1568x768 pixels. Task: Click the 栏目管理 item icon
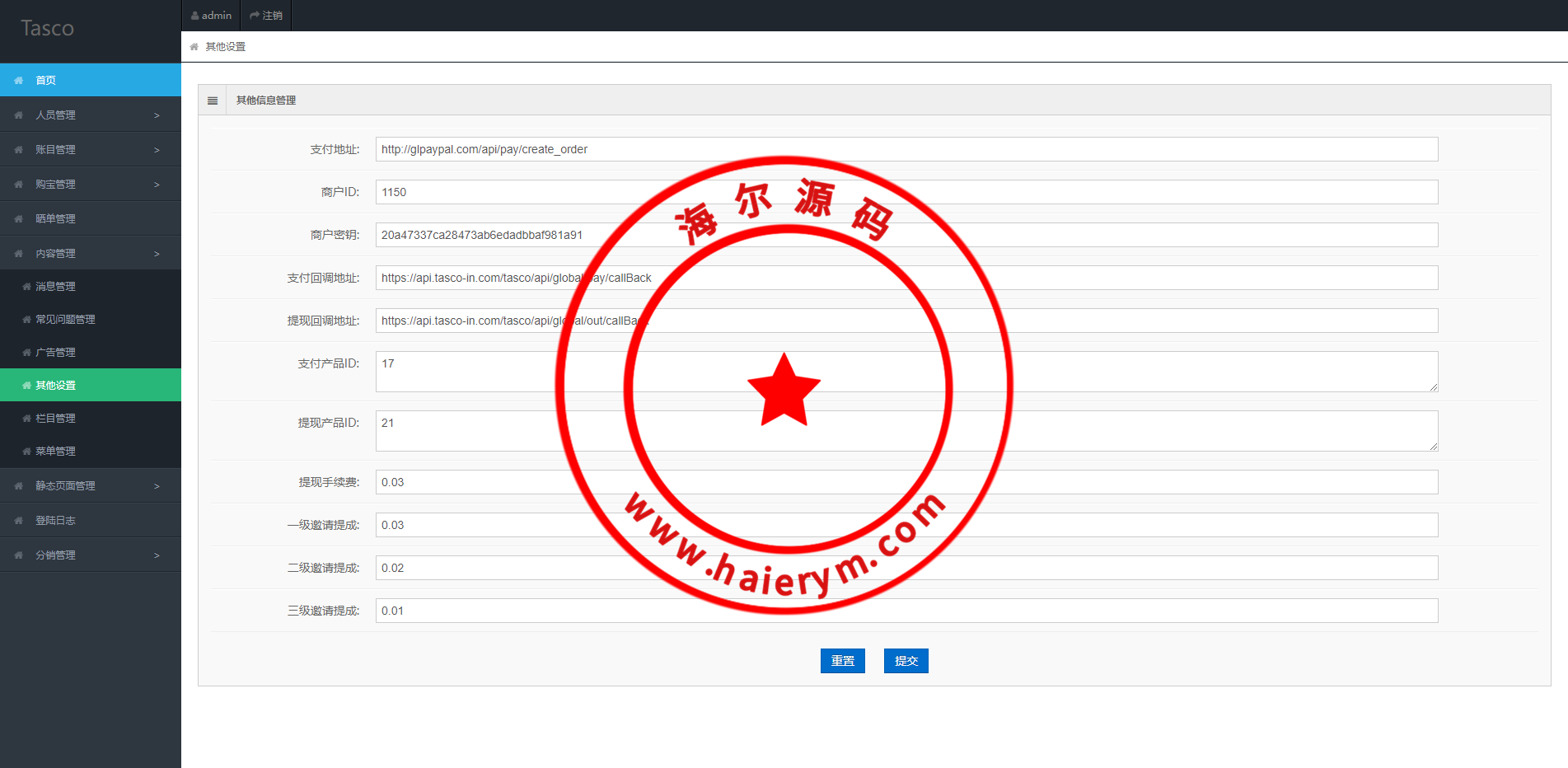26,419
